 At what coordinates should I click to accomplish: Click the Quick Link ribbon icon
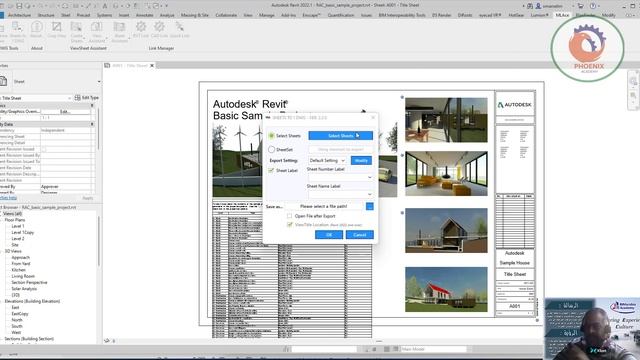pyautogui.click(x=179, y=27)
